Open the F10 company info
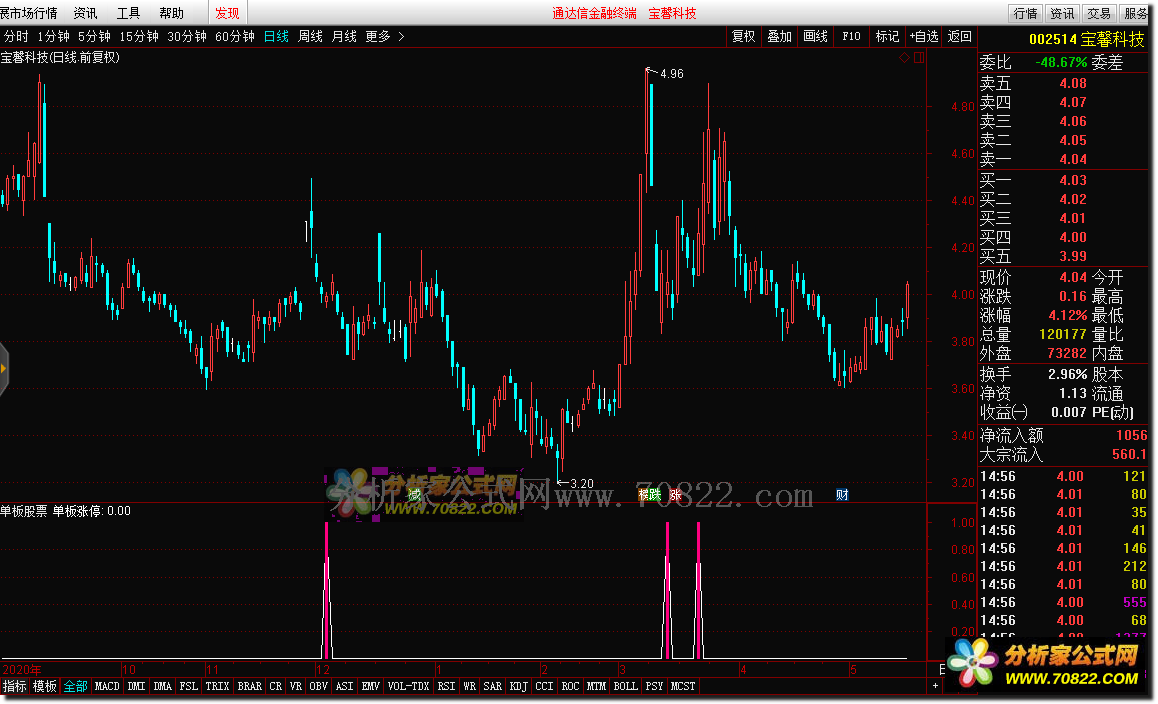 tap(851, 36)
